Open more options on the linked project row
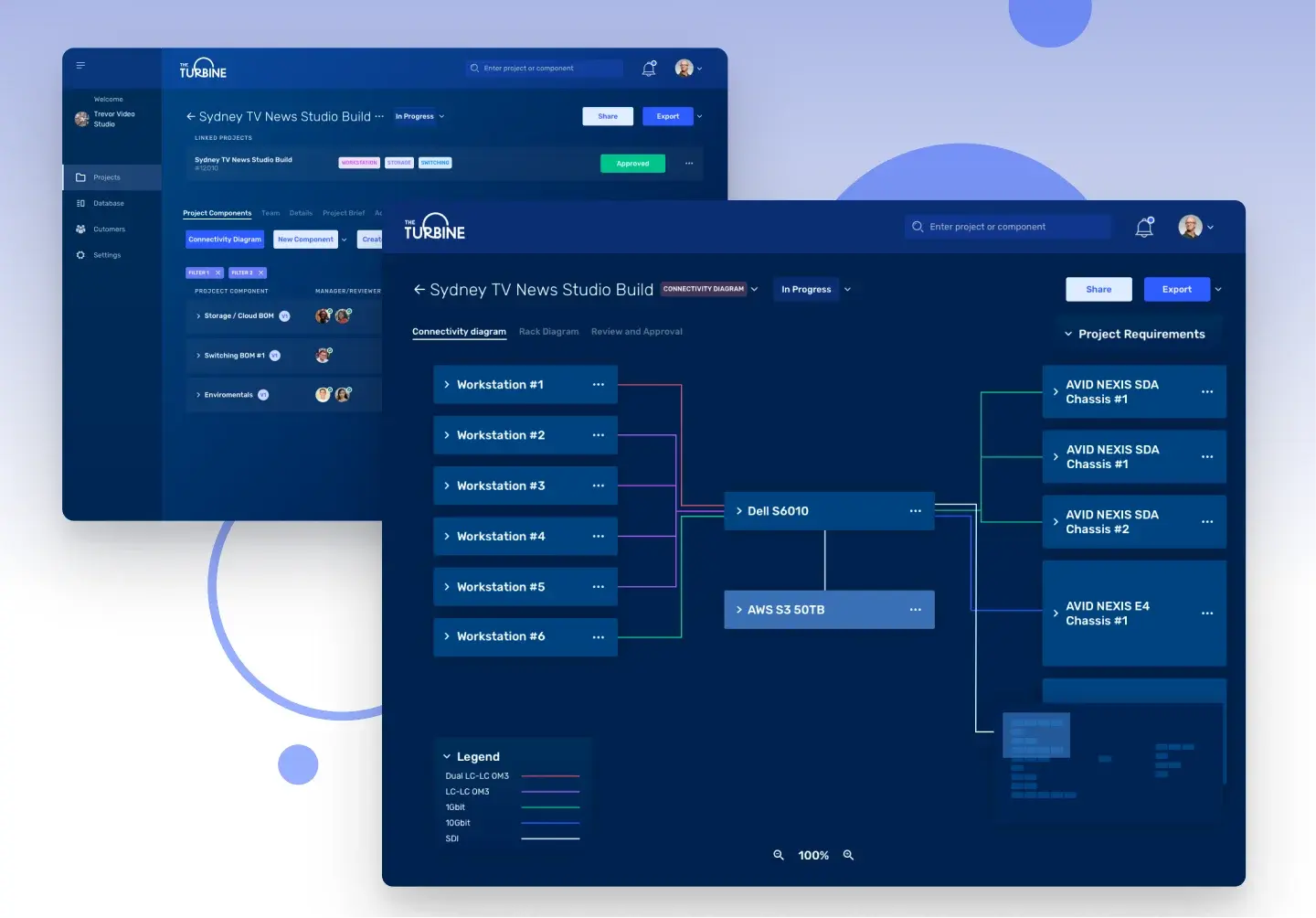 point(689,164)
